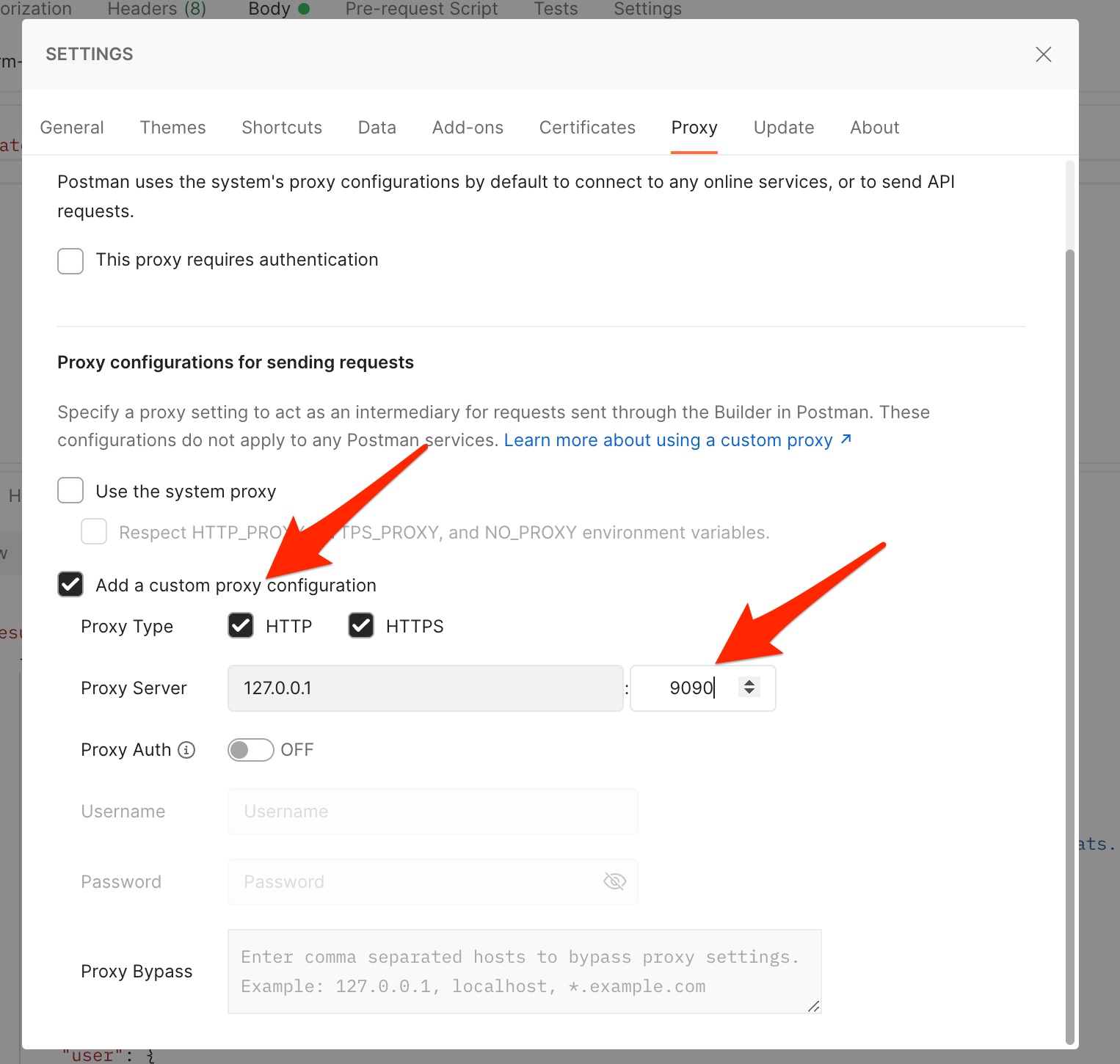Close the Settings dialog
Viewport: 1120px width, 1064px height.
coord(1043,54)
